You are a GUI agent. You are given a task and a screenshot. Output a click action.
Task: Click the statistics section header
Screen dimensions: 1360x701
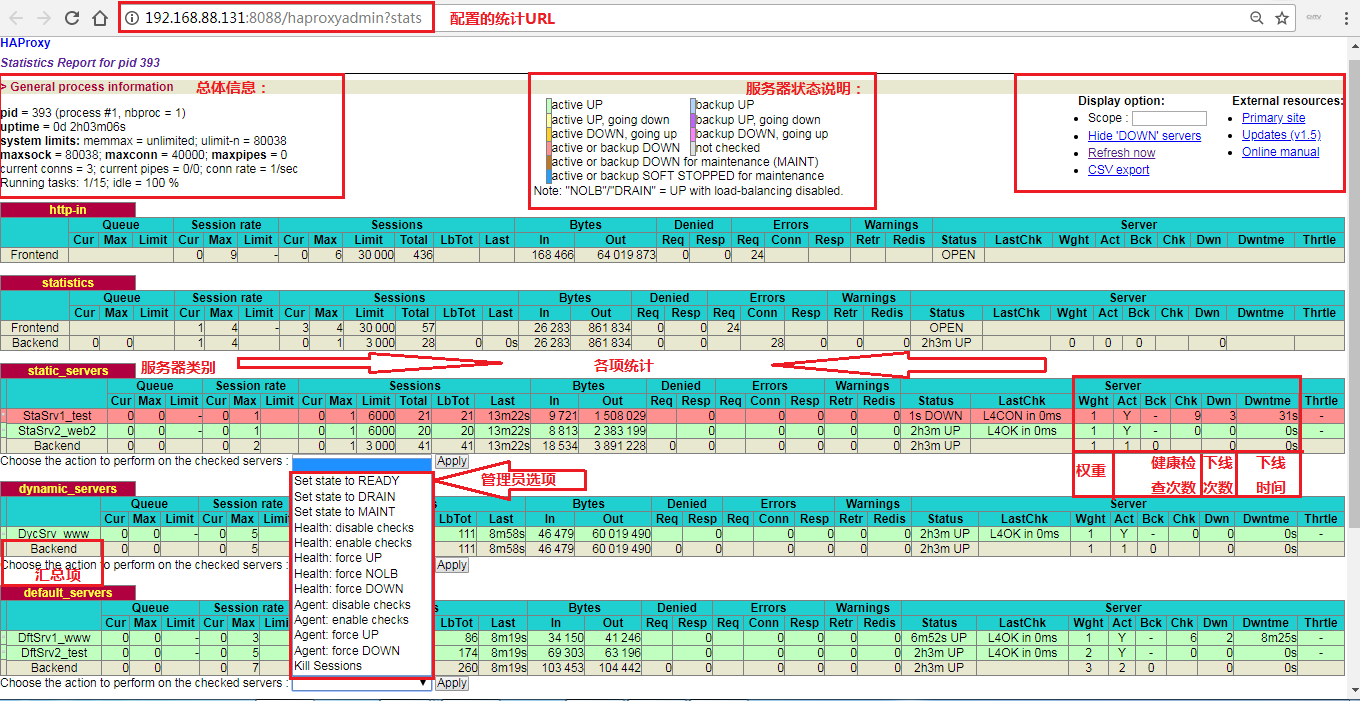pos(68,283)
